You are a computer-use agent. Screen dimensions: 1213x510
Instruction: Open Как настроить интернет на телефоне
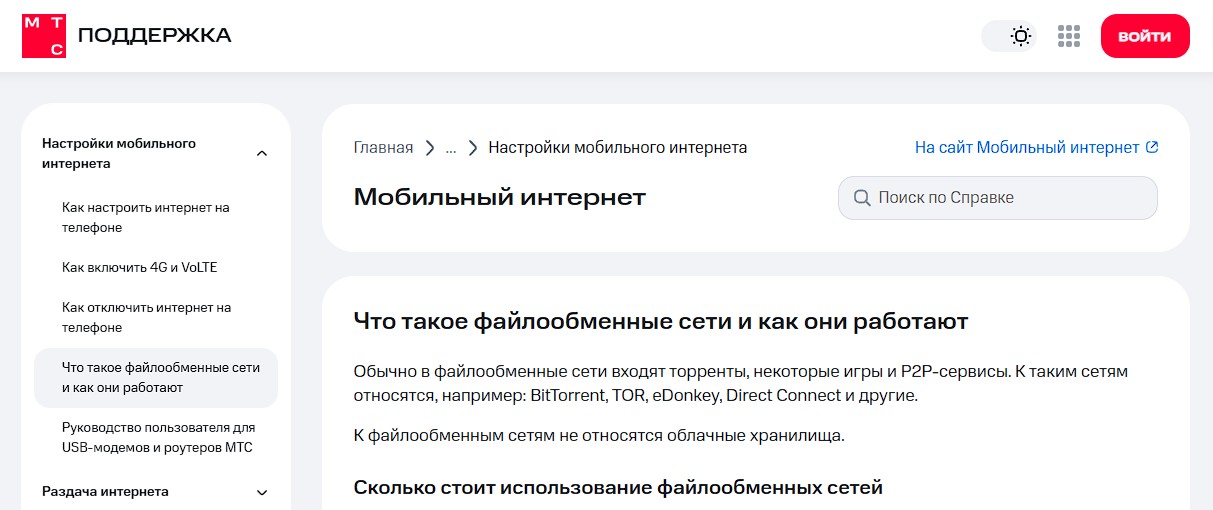pos(146,217)
